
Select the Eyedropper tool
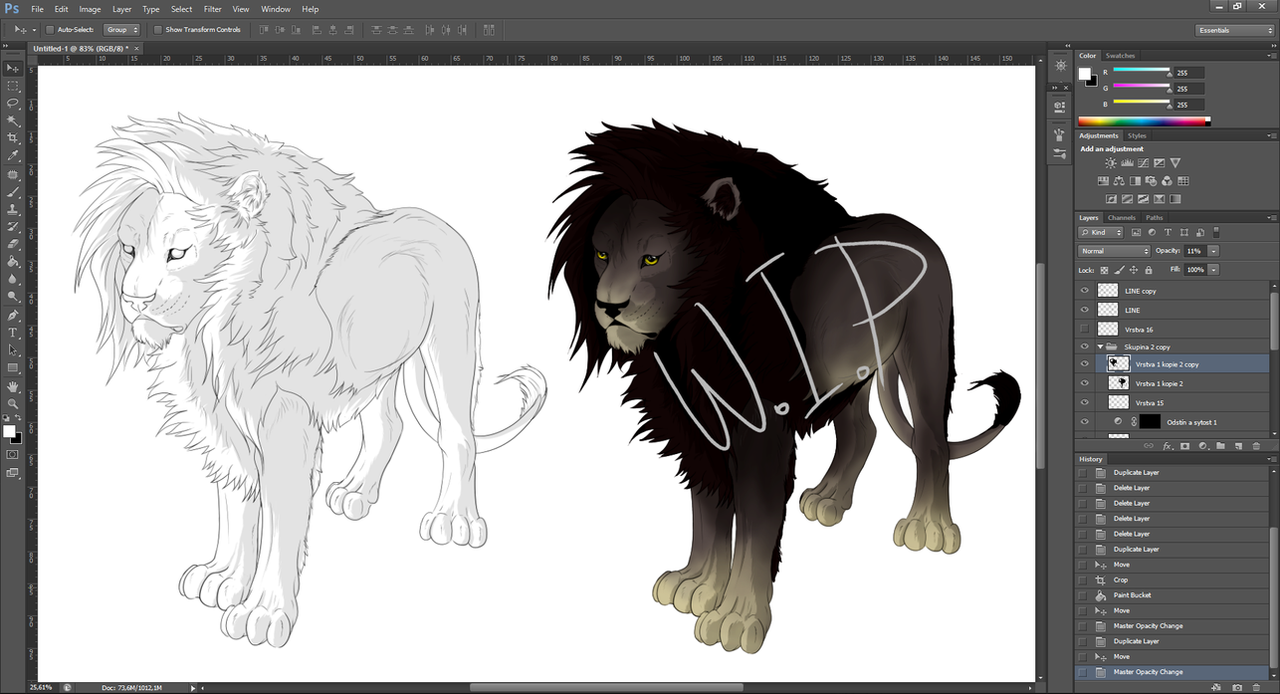pyautogui.click(x=13, y=155)
